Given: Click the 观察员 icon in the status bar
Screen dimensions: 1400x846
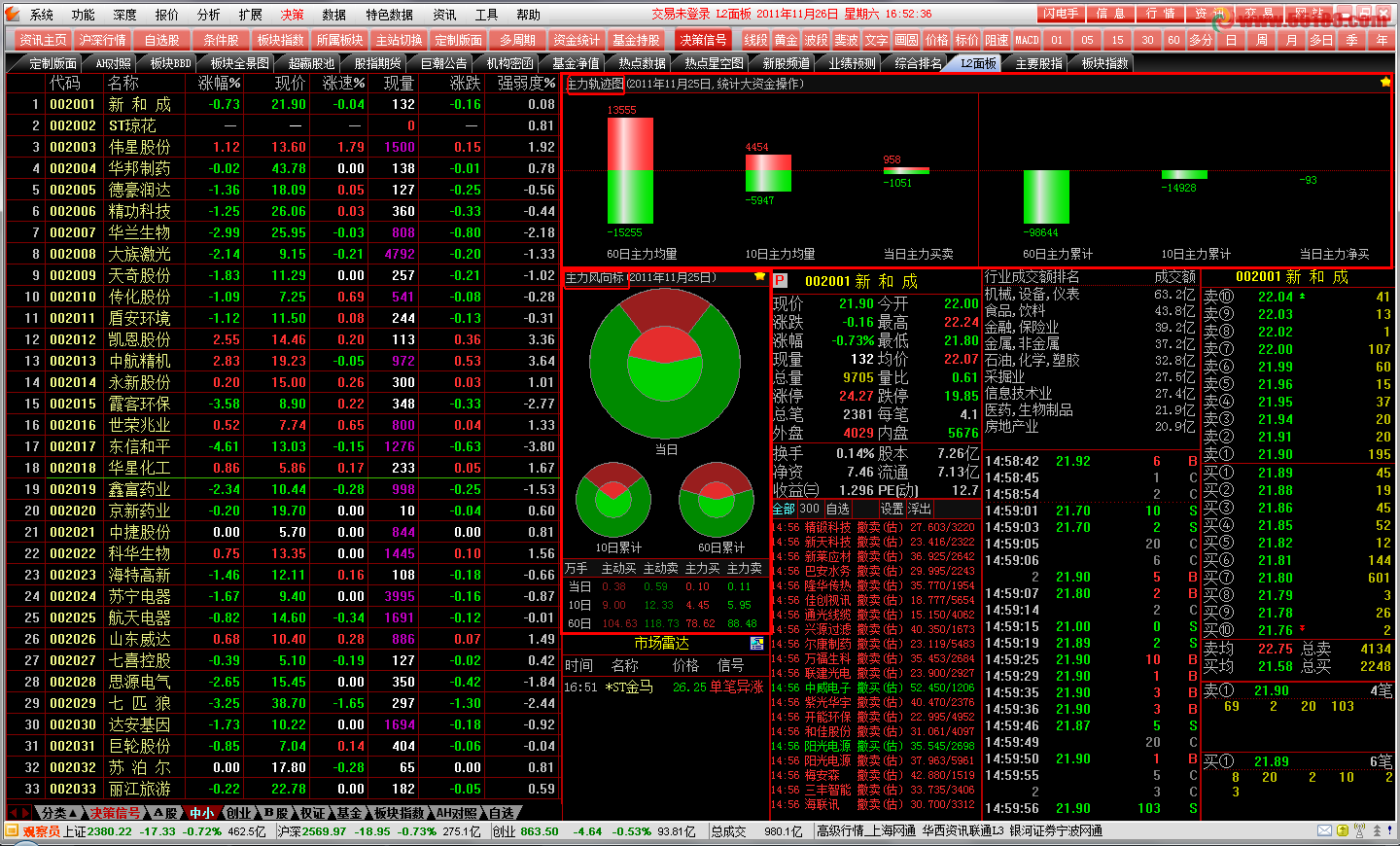Looking at the screenshot, I should [x=13, y=831].
